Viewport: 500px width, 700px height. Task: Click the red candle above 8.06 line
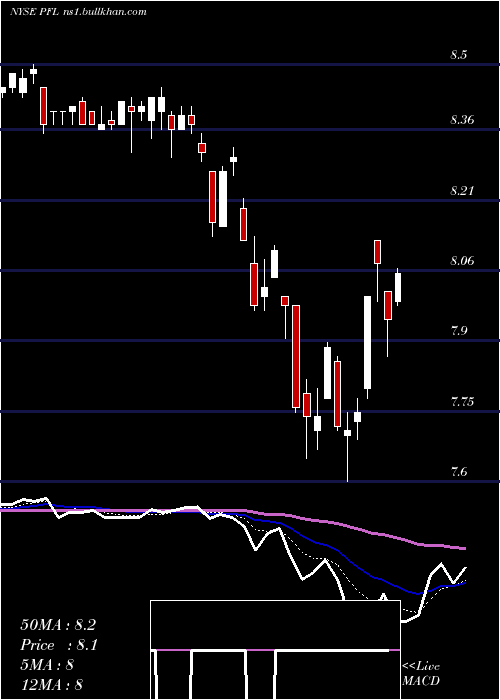378,252
